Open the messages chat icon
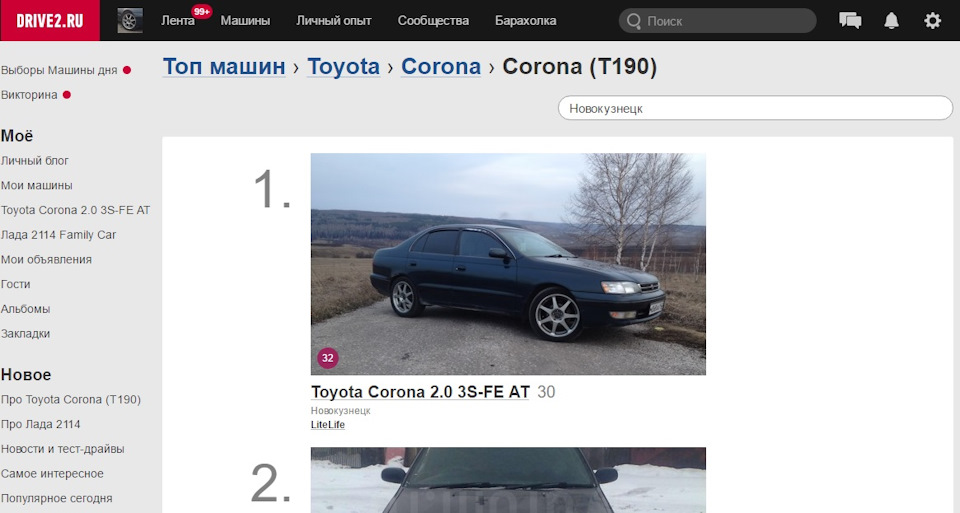This screenshot has height=513, width=960. click(x=850, y=21)
